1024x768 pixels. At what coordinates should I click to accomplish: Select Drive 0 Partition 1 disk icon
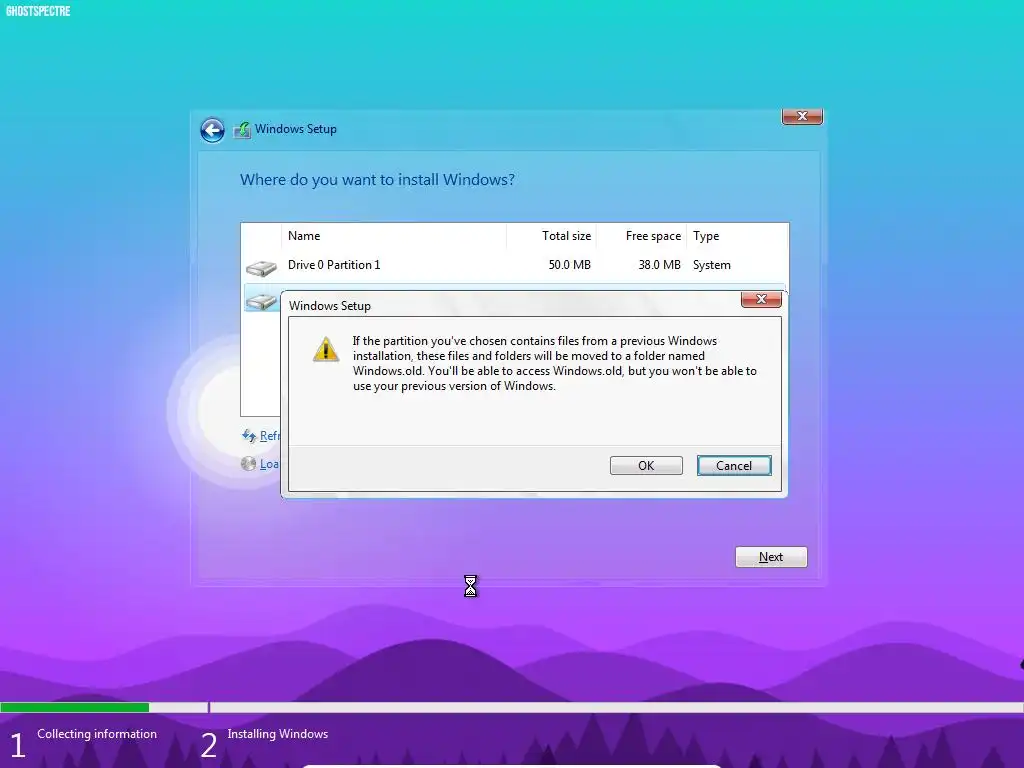pos(261,267)
